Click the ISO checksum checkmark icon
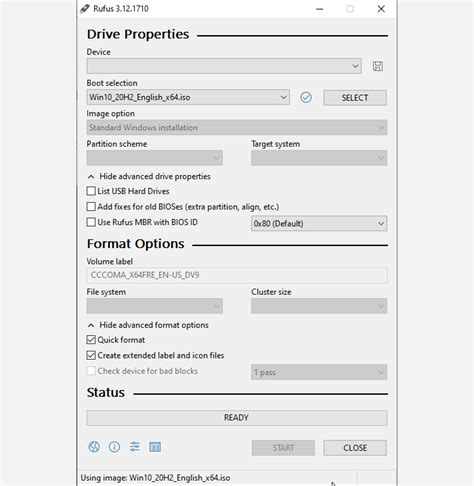This screenshot has width=474, height=486. 306,97
